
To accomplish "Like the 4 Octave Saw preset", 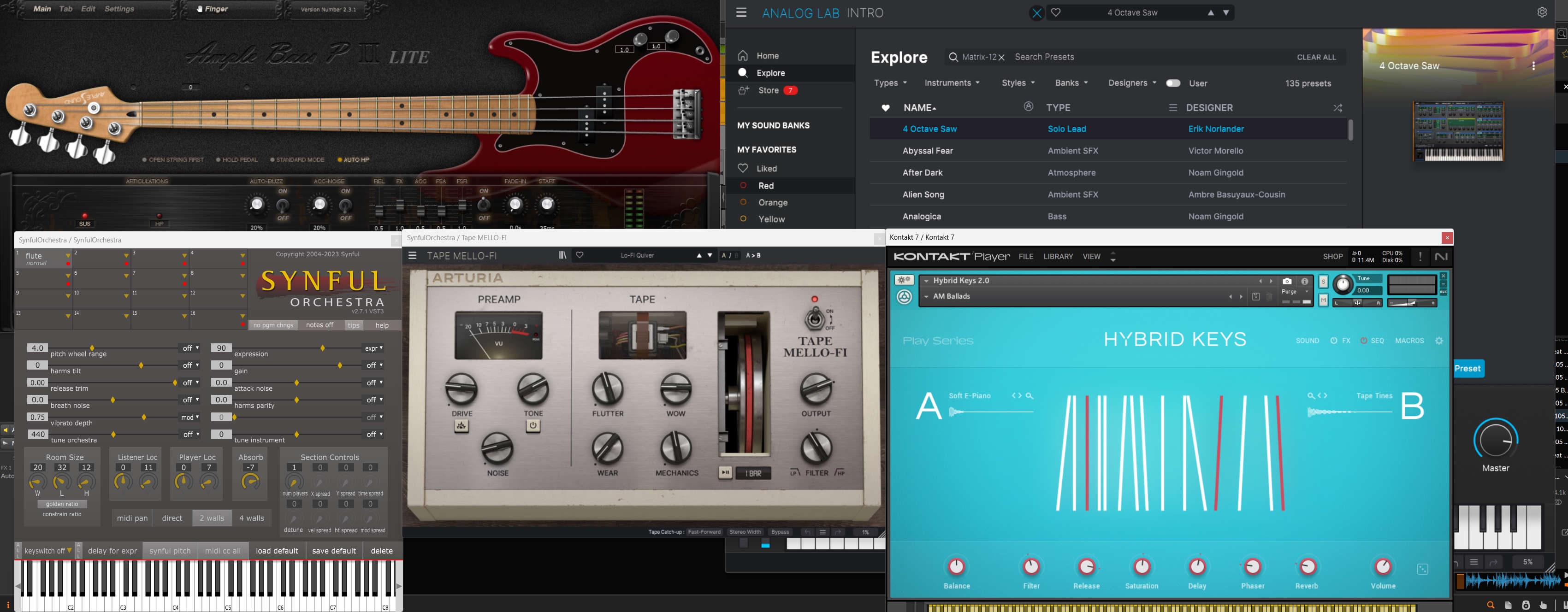I will coord(1056,12).
